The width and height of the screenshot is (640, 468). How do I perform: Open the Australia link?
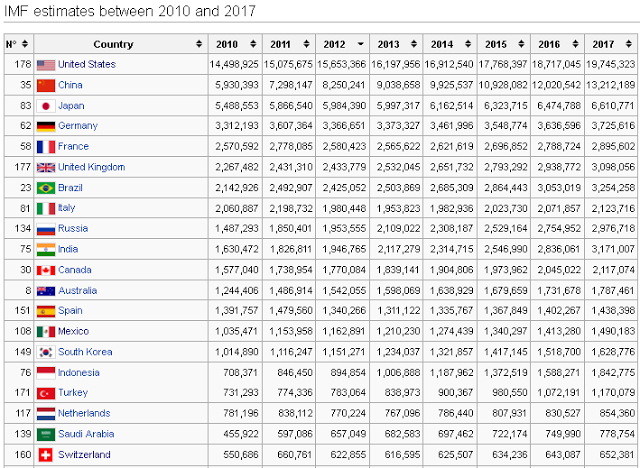click(77, 291)
